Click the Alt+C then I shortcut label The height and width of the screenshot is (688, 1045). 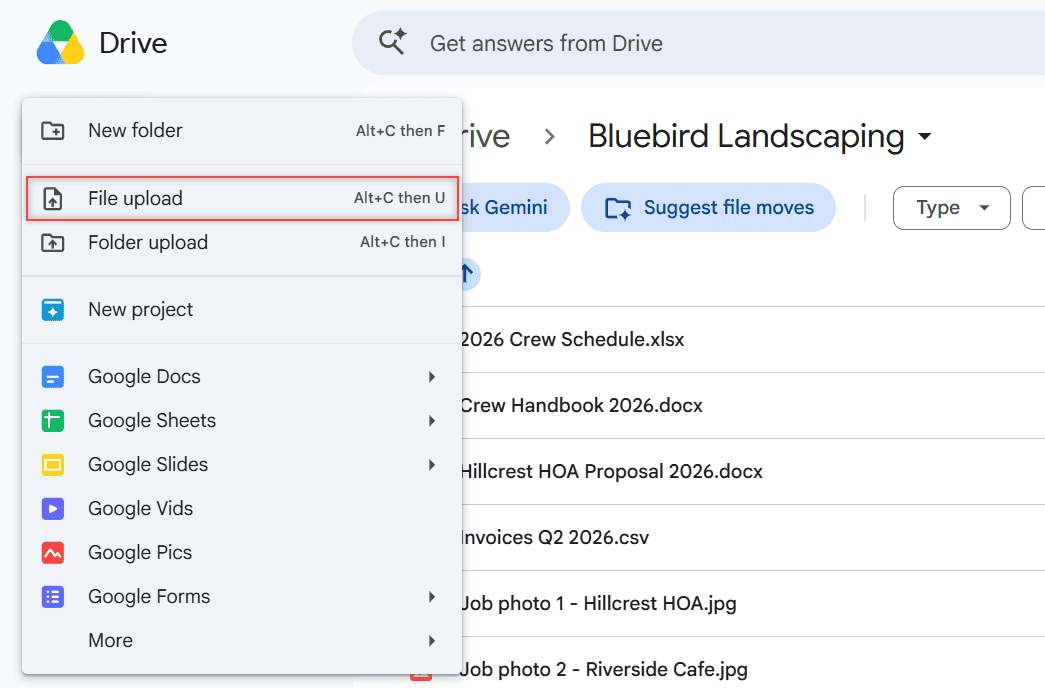coord(403,242)
